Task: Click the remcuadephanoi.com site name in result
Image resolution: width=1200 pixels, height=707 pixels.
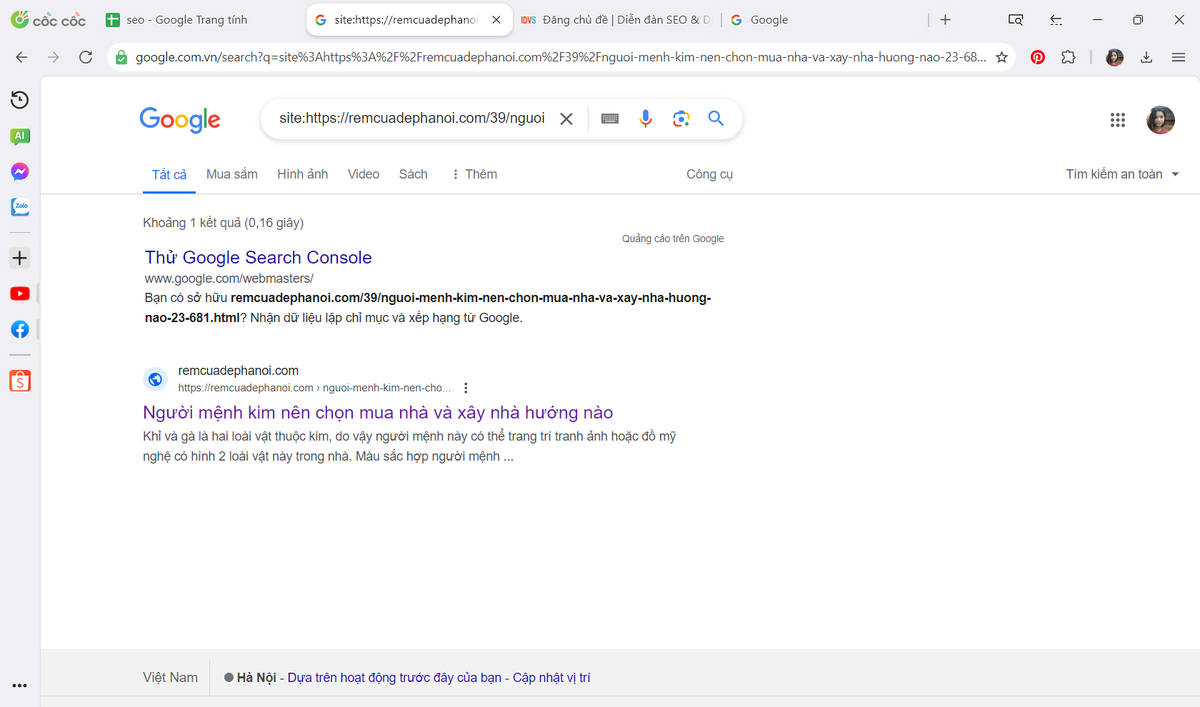Action: 238,371
